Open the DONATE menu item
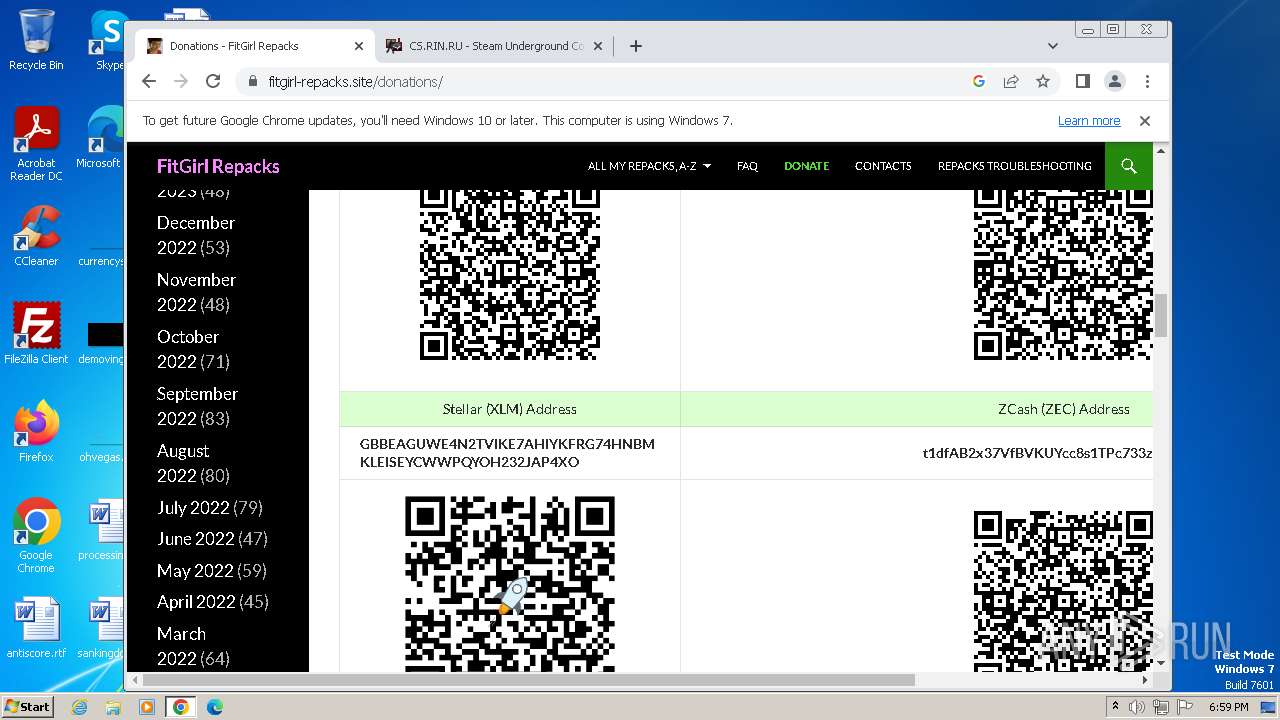The height and width of the screenshot is (720, 1280). (x=806, y=166)
